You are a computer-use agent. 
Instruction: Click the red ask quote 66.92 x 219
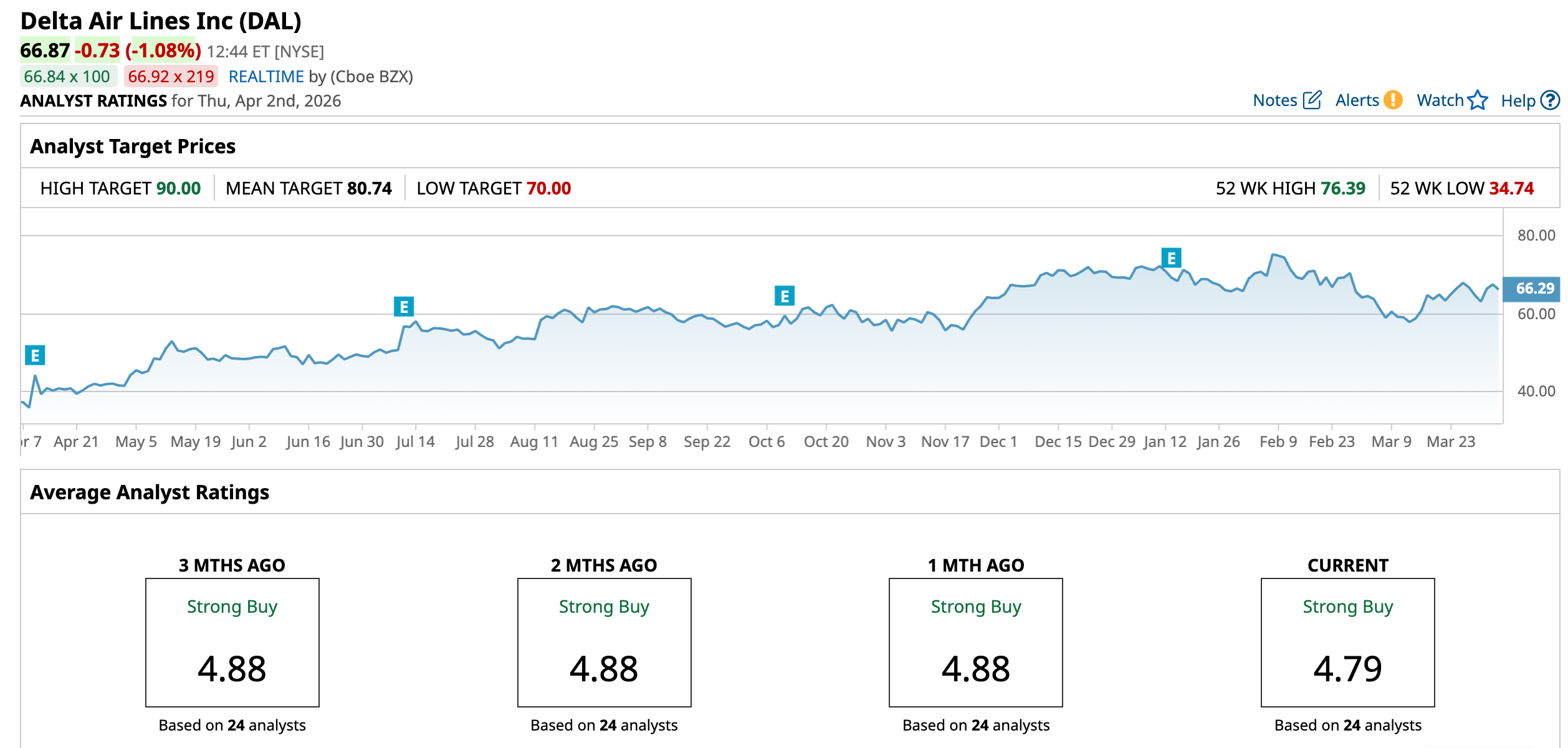(x=171, y=77)
